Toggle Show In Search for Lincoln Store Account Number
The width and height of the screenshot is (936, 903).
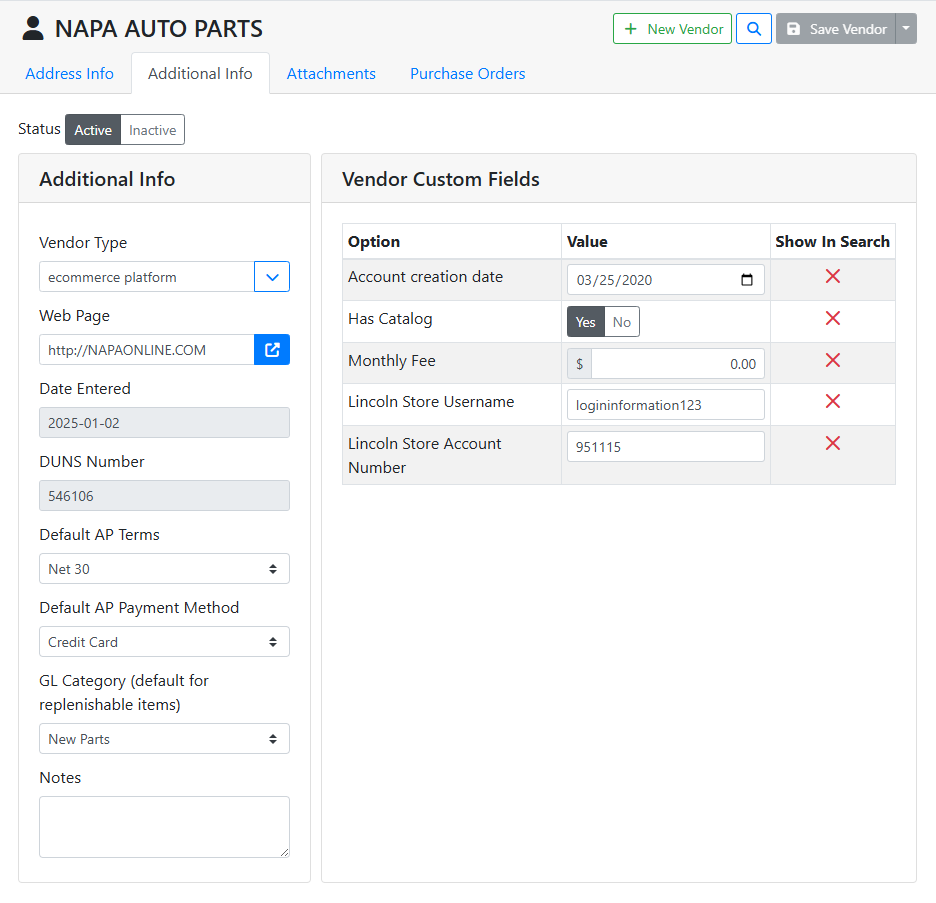832,444
